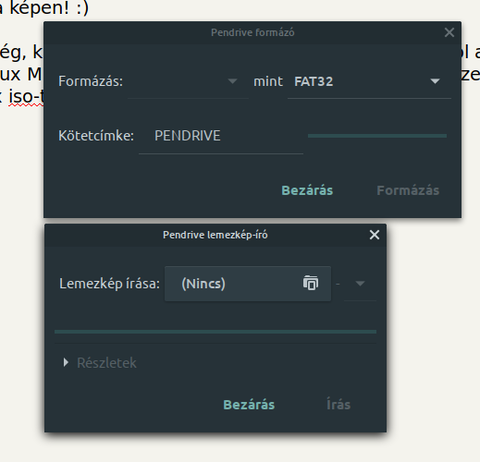The height and width of the screenshot is (462, 480).
Task: Close the Pendrive formázó window
Action: tap(449, 32)
